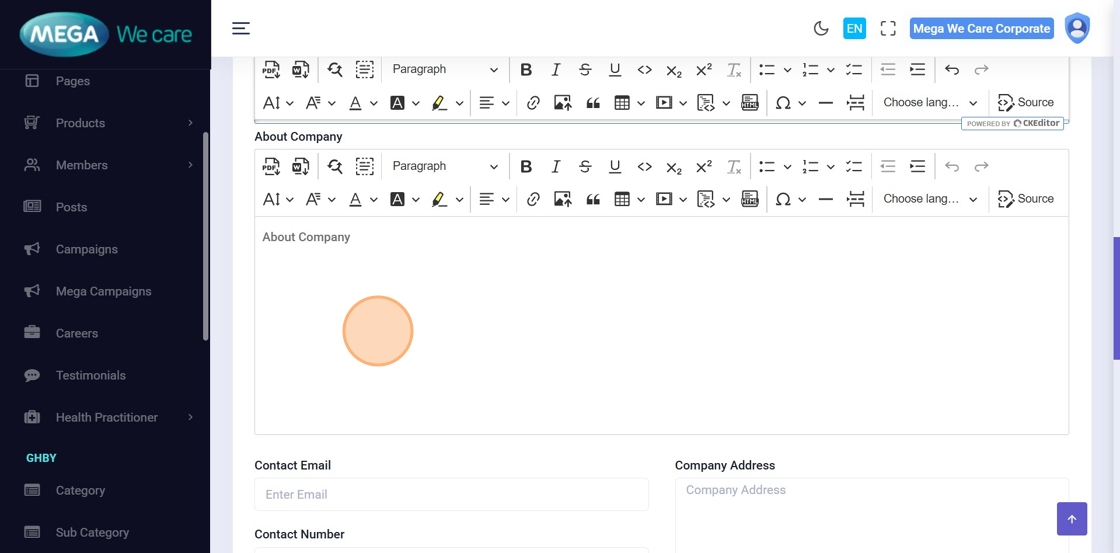The height and width of the screenshot is (553, 1120).
Task: Toggle bold in About Company editor toolbar
Action: click(526, 166)
